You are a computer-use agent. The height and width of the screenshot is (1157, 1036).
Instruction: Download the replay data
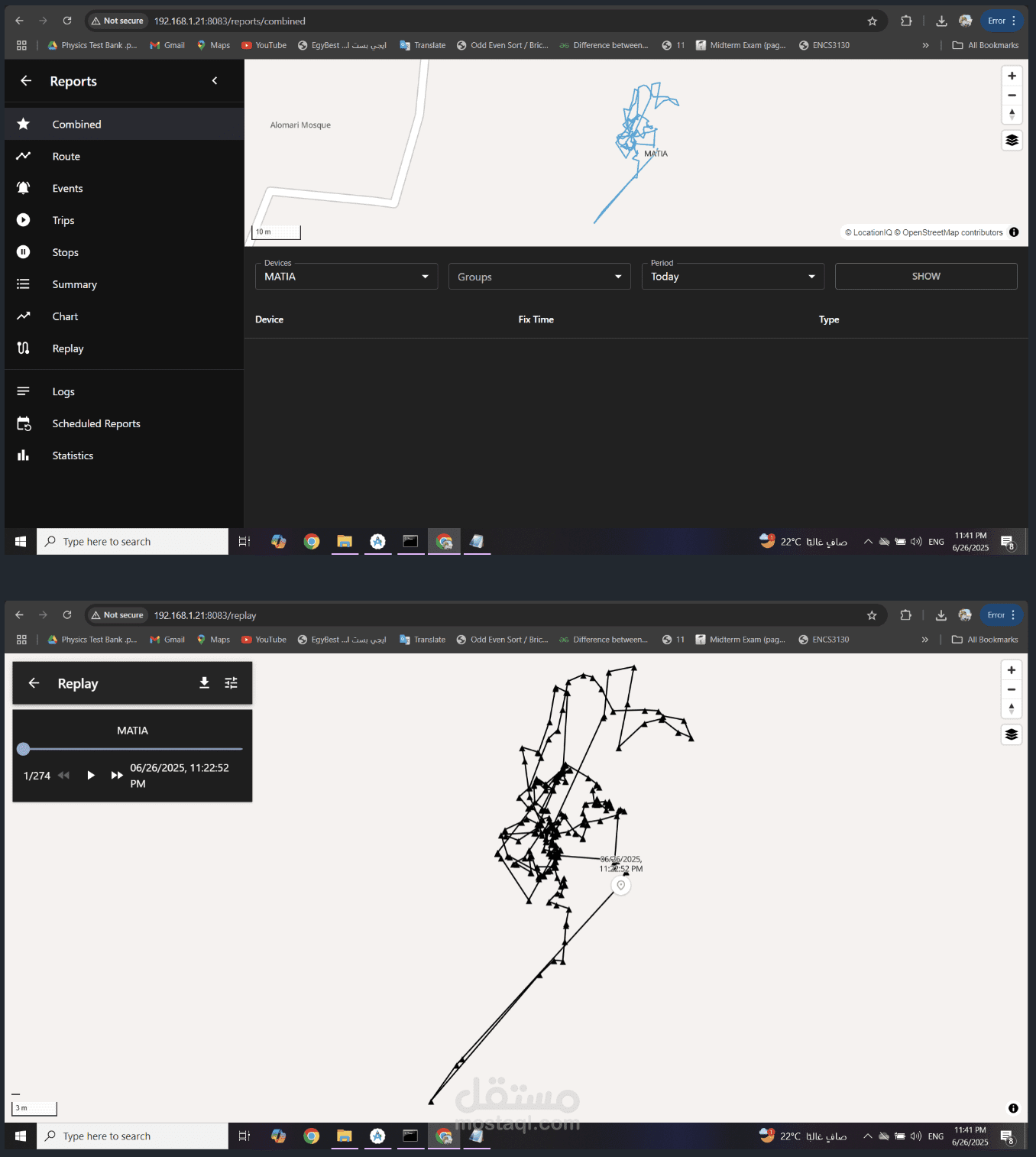[204, 682]
